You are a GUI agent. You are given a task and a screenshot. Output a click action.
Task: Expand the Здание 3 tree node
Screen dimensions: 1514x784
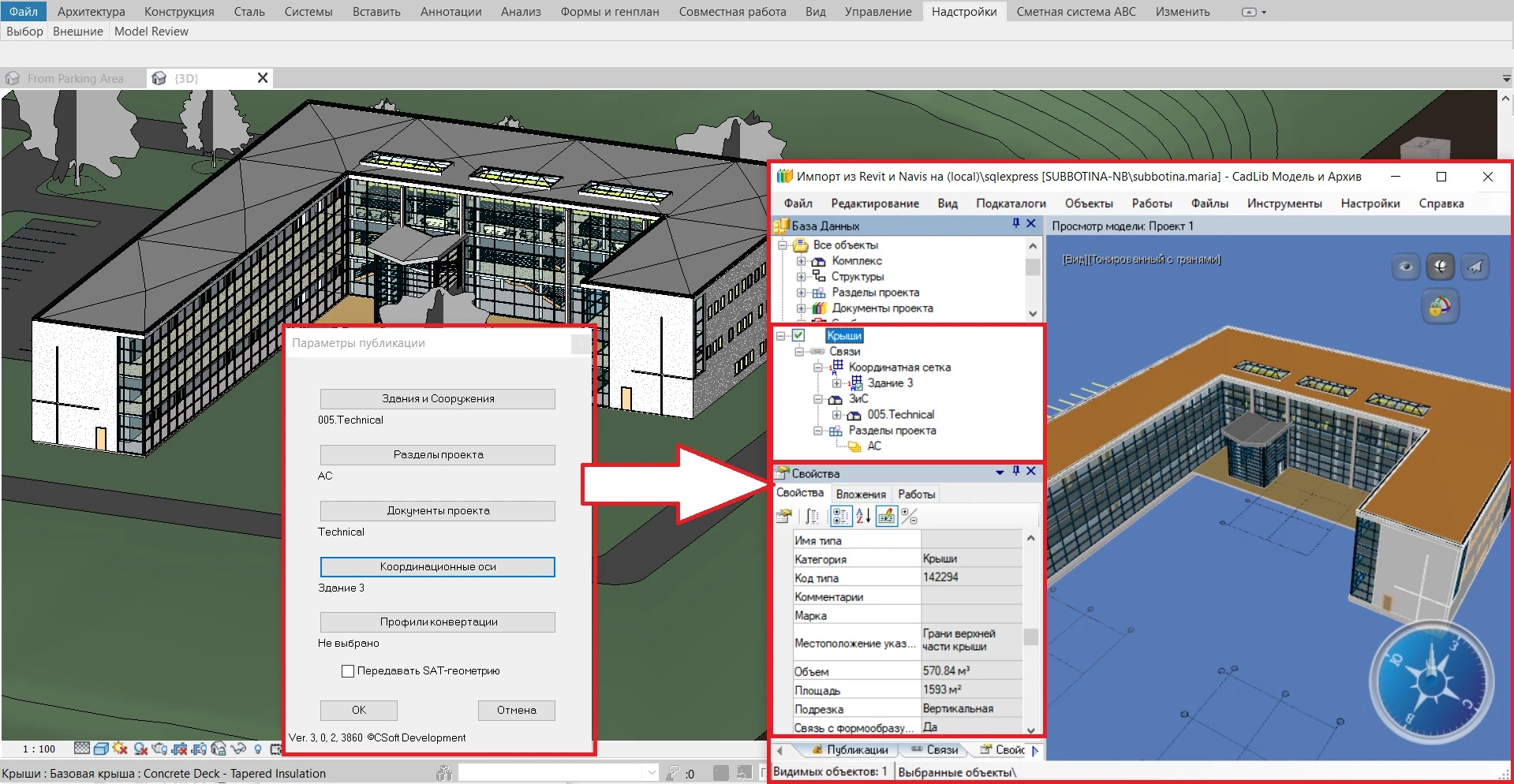[837, 383]
